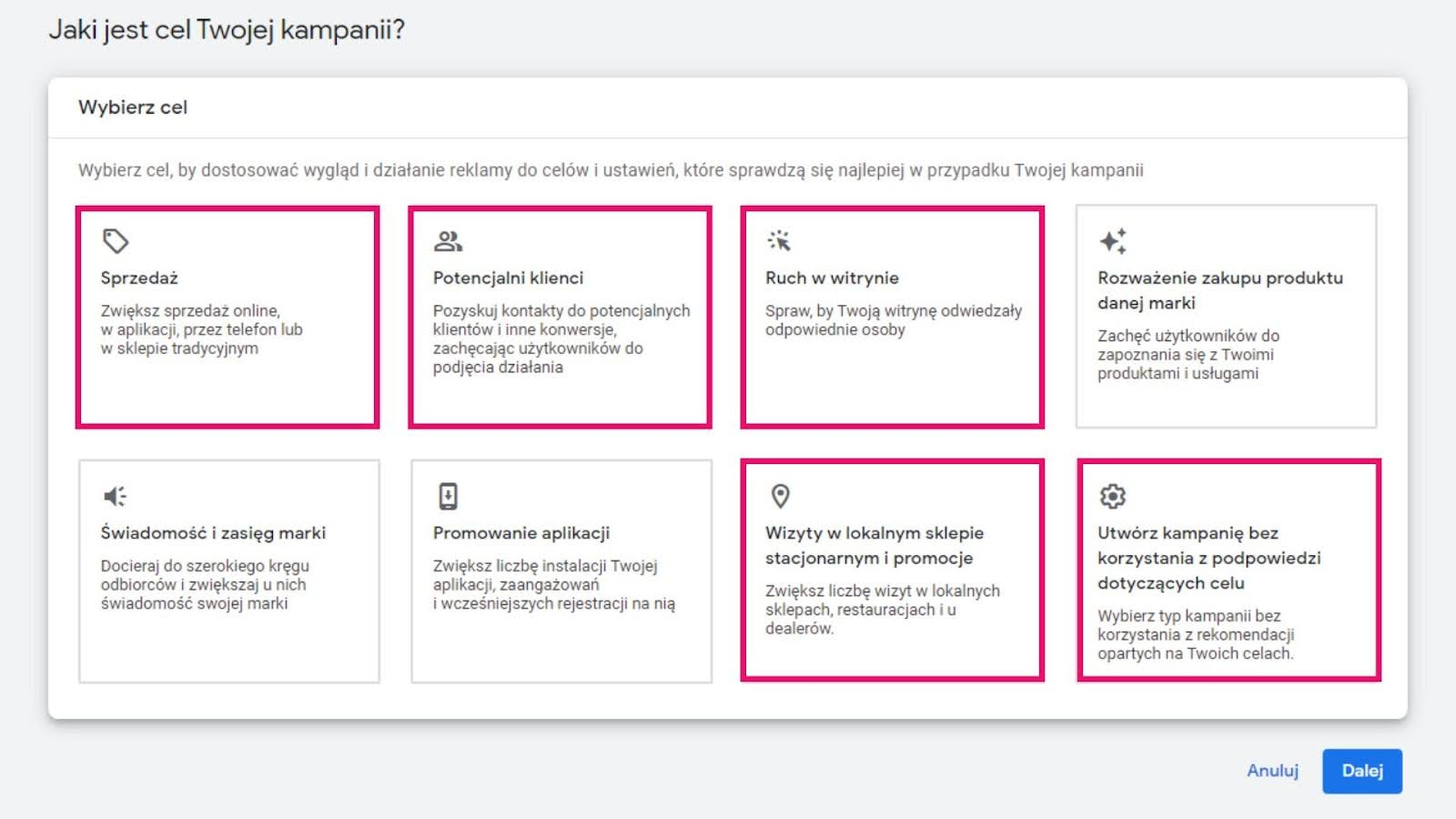The height and width of the screenshot is (819, 1456).
Task: Click the Anuluj link
Action: point(1273,771)
